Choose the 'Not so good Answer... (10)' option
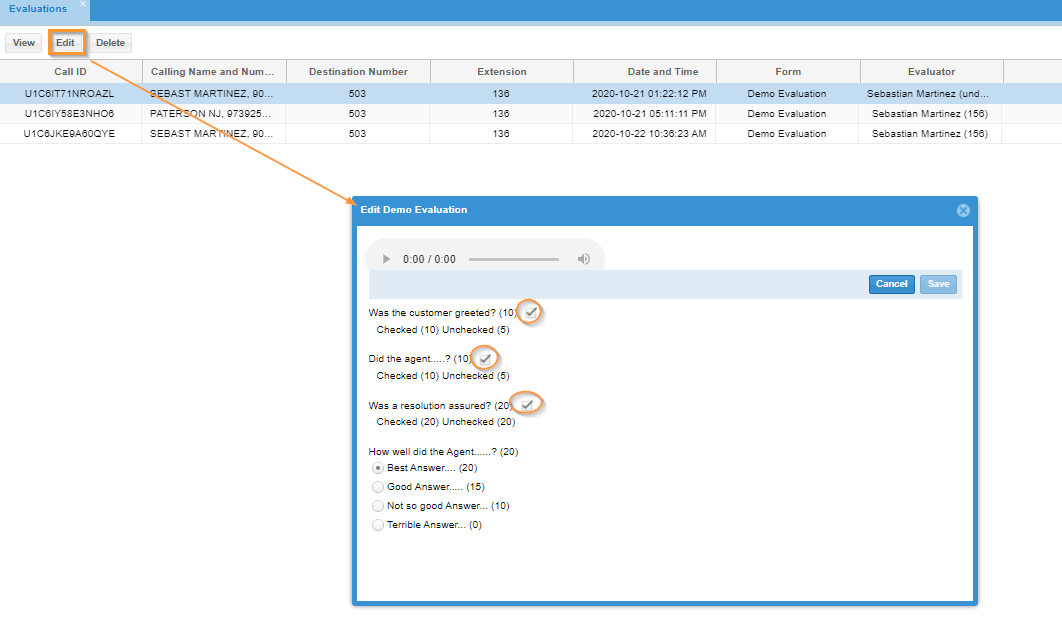Image resolution: width=1062 pixels, height=627 pixels. tap(378, 506)
